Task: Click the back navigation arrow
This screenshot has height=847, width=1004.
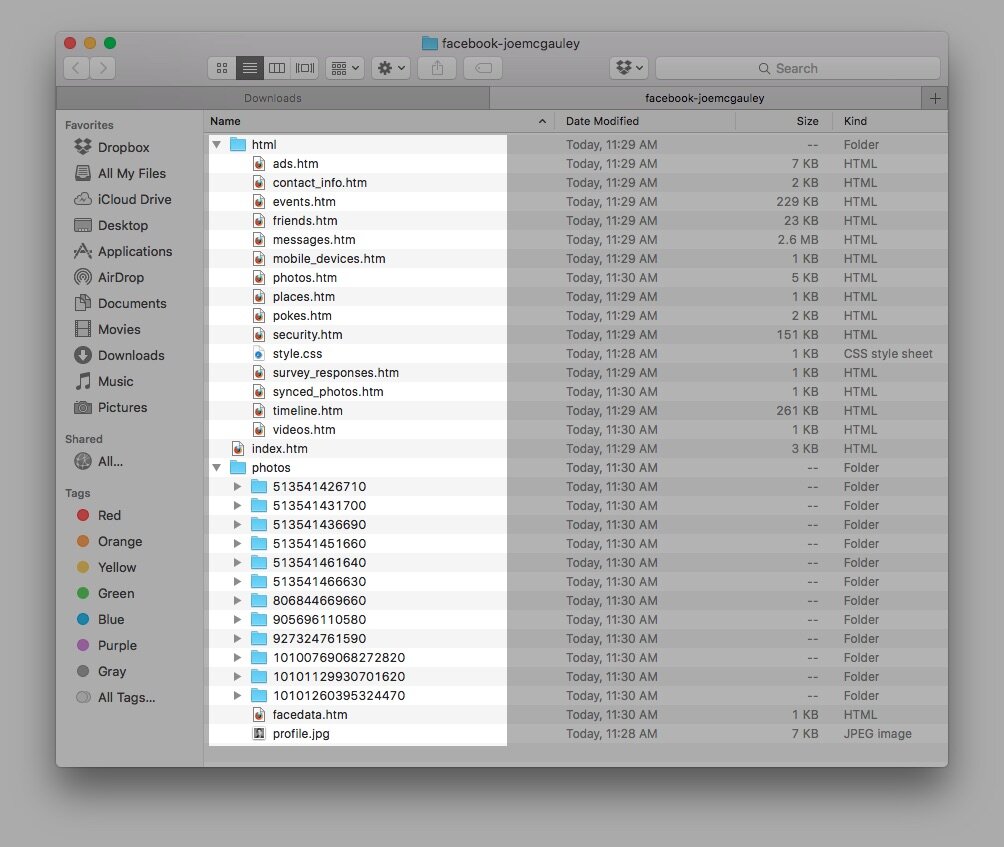Action: point(76,68)
